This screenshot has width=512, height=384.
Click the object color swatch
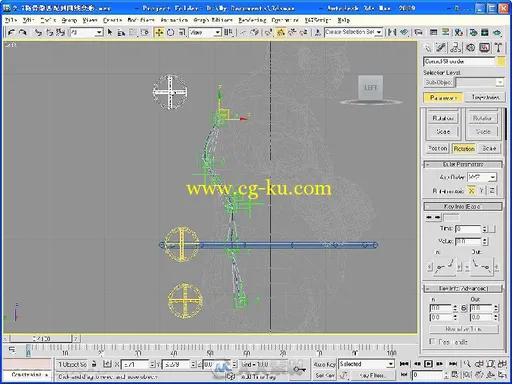(x=501, y=62)
